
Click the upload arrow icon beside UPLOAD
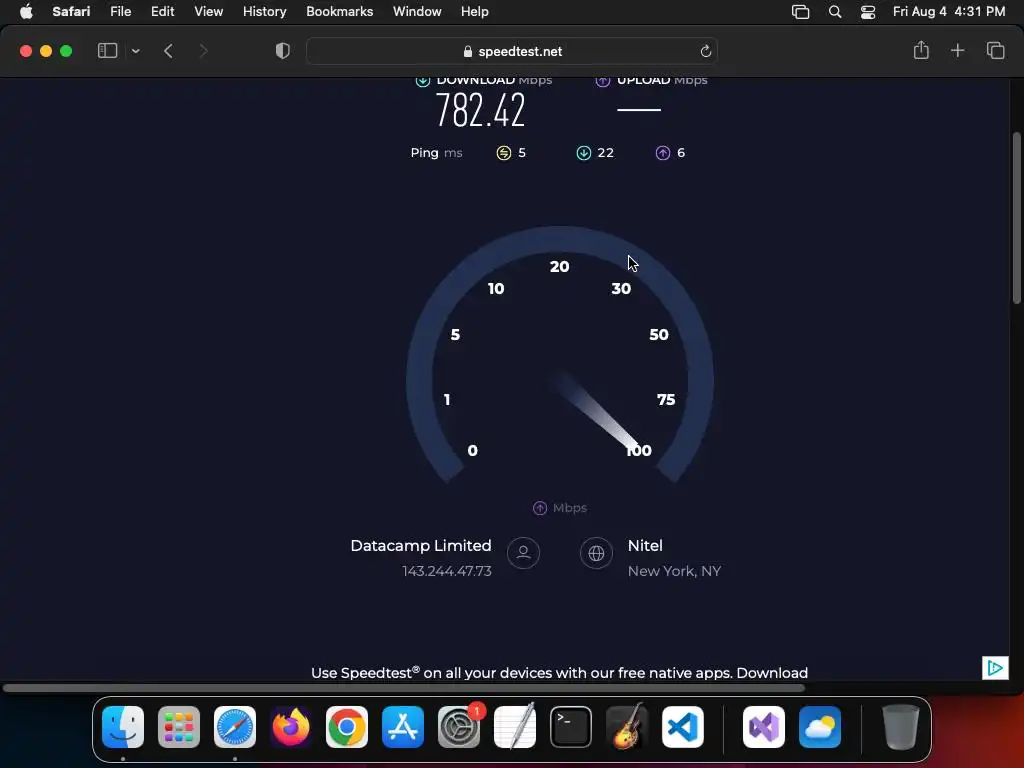(603, 81)
